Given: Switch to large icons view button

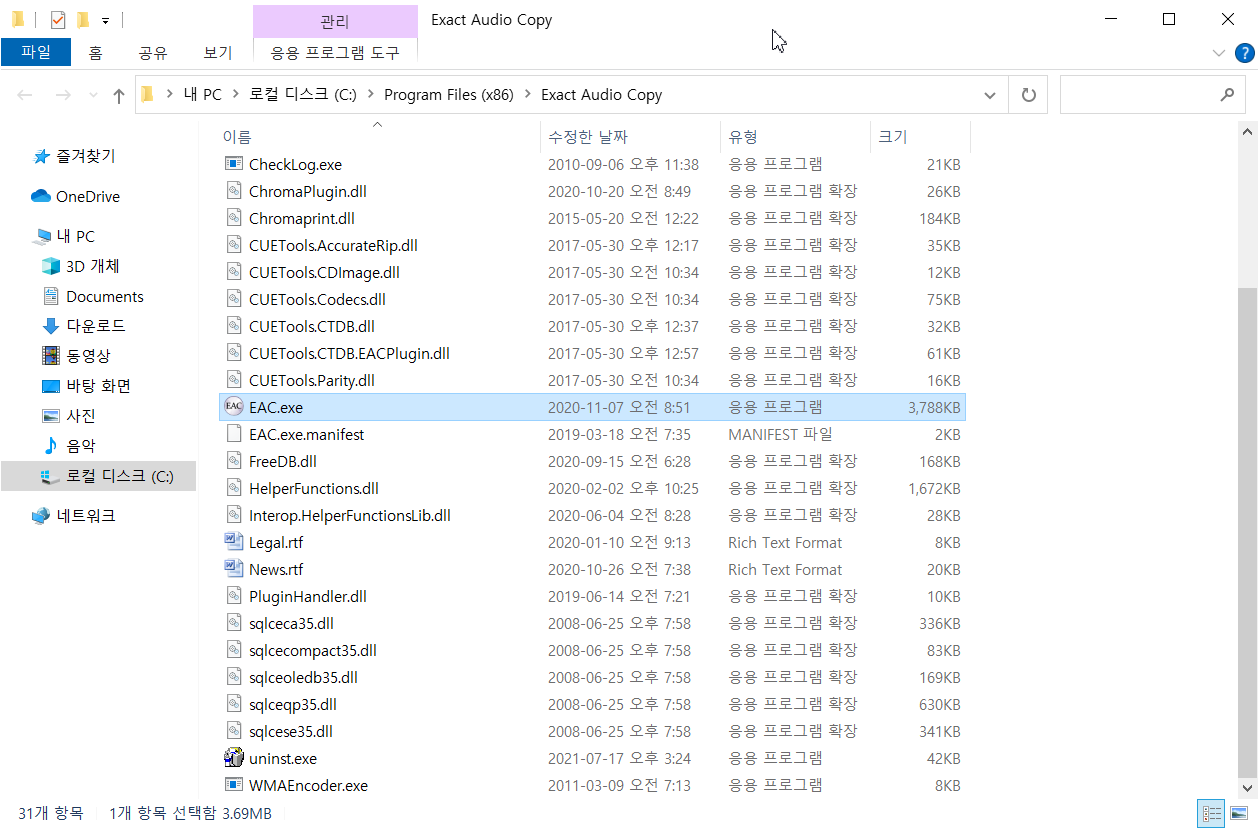Looking at the screenshot, I should [1239, 813].
